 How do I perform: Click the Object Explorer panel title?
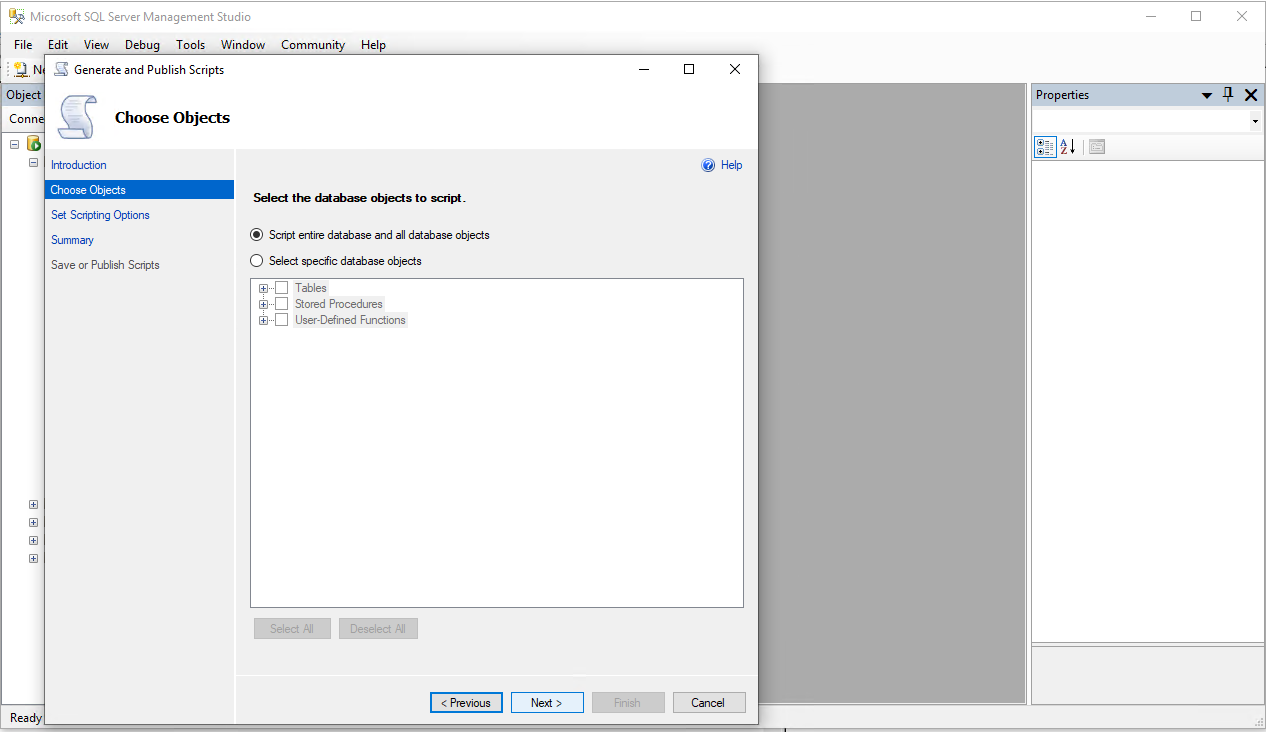(24, 95)
